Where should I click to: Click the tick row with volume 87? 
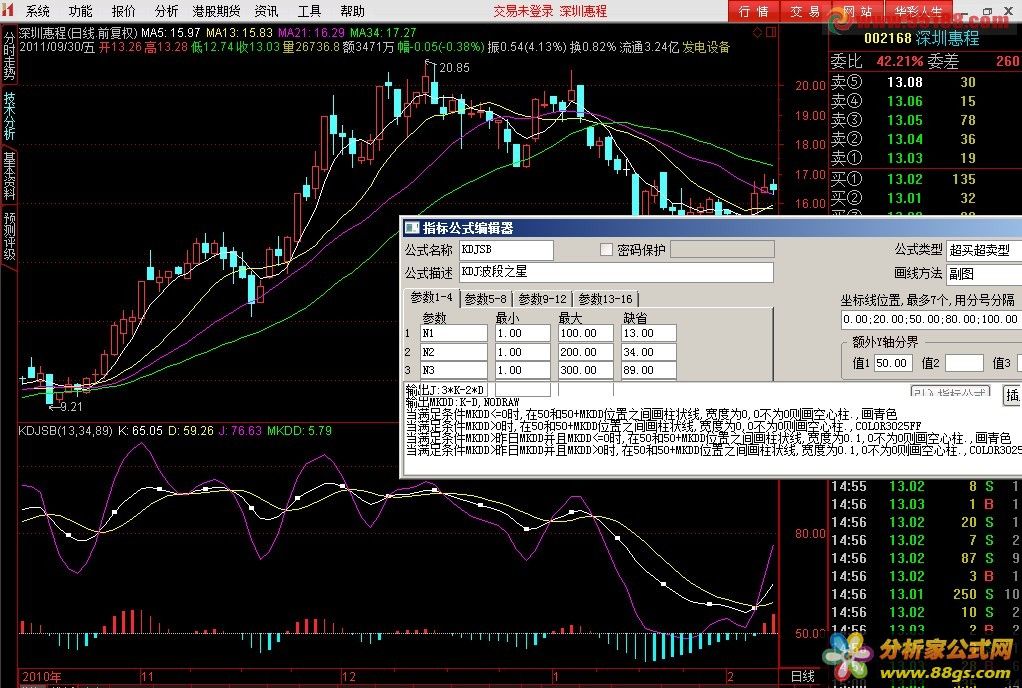coord(926,558)
